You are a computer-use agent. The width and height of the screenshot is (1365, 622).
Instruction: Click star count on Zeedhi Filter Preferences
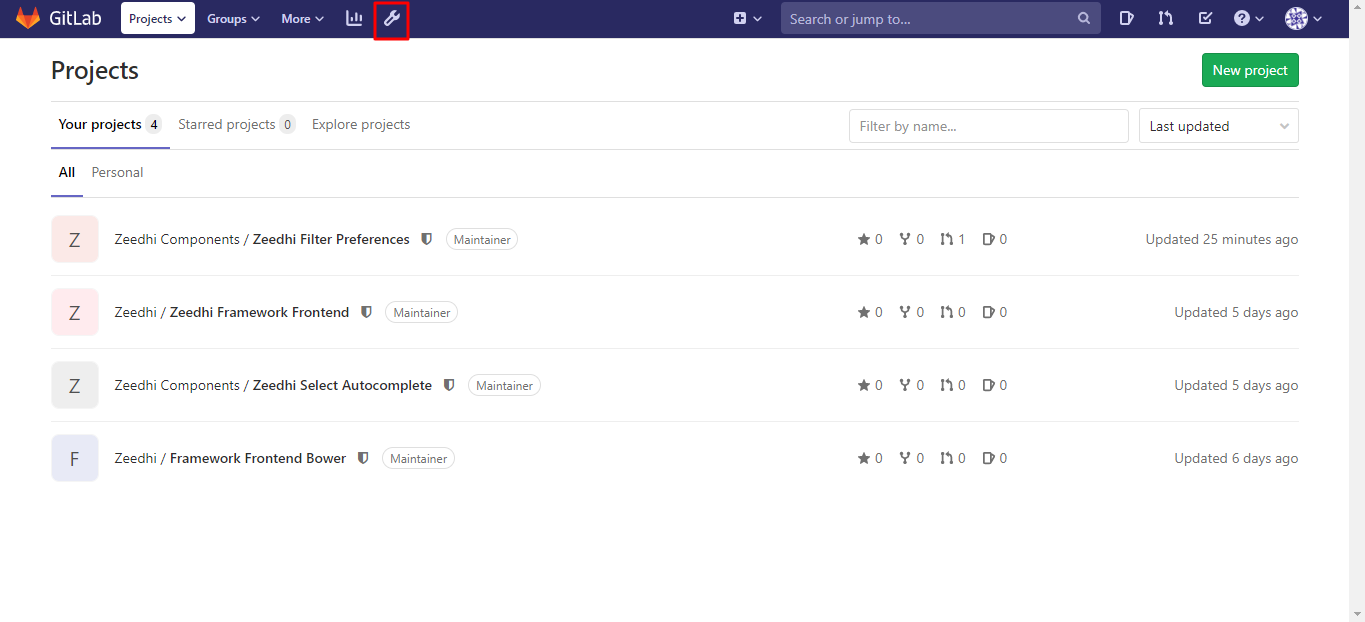point(870,239)
